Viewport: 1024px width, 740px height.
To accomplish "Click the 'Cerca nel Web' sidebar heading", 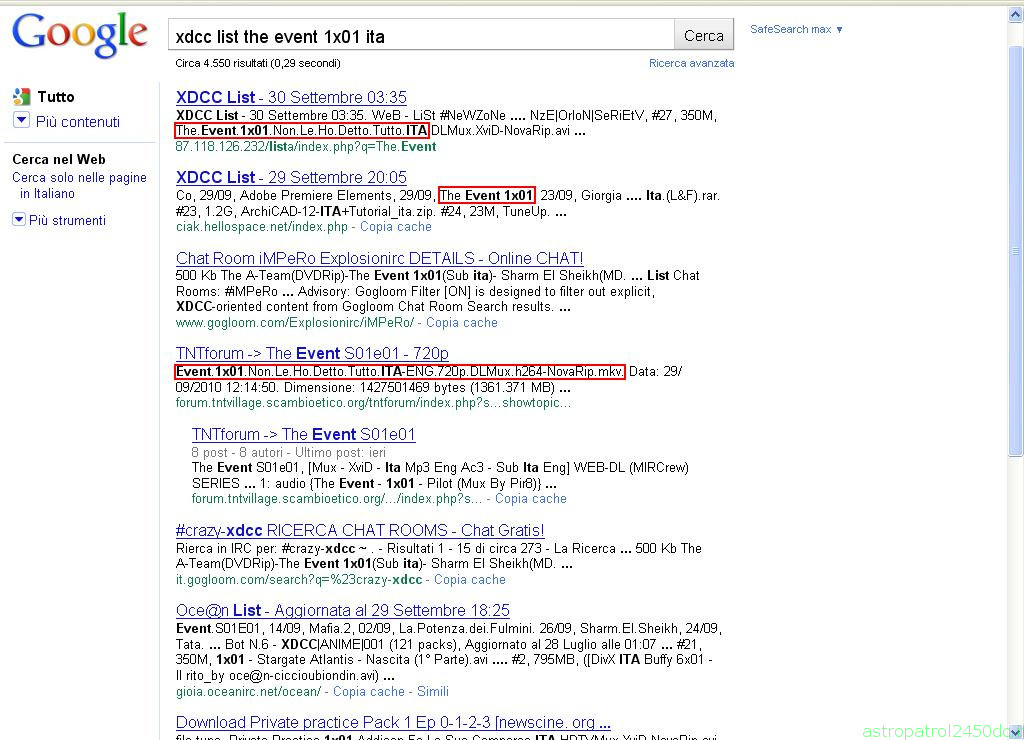I will (59, 159).
